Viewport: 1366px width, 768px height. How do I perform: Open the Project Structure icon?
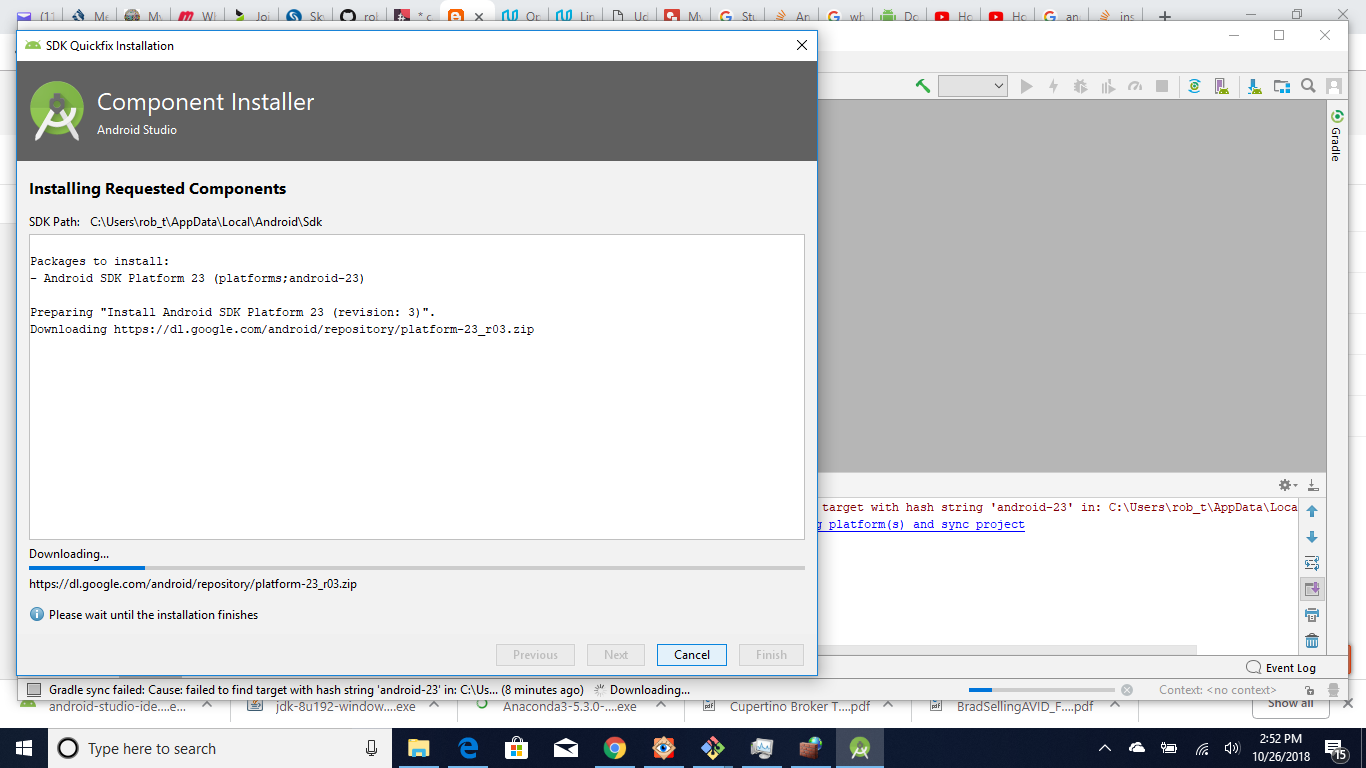[x=1282, y=87]
